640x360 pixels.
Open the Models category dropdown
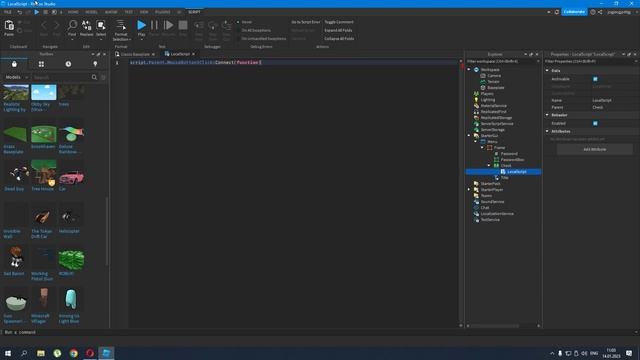(x=16, y=77)
